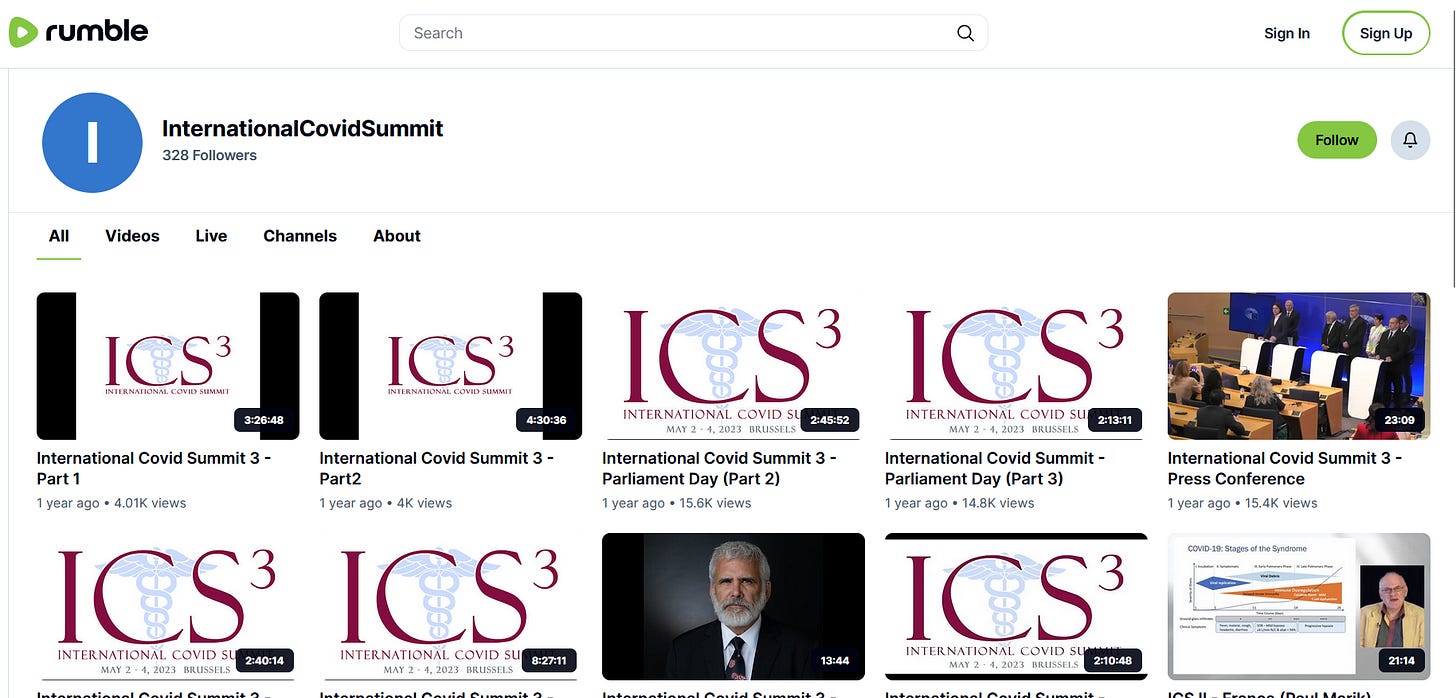Viewport: 1456px width, 698px height.
Task: Click the Sign In link
Action: tap(1286, 33)
